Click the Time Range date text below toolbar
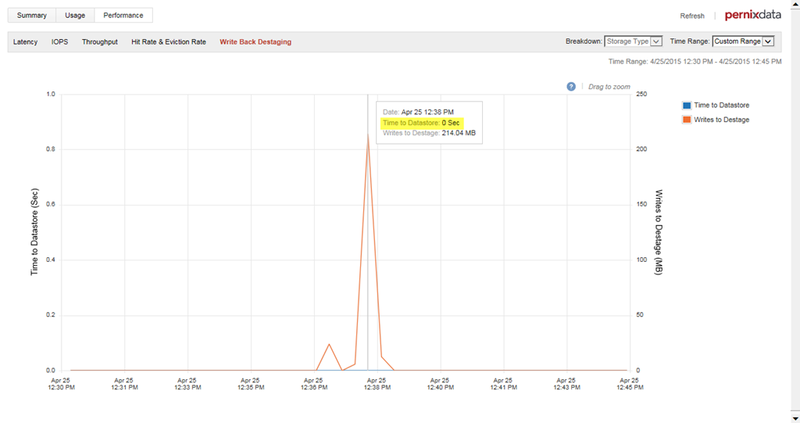The image size is (800, 423). coord(695,61)
